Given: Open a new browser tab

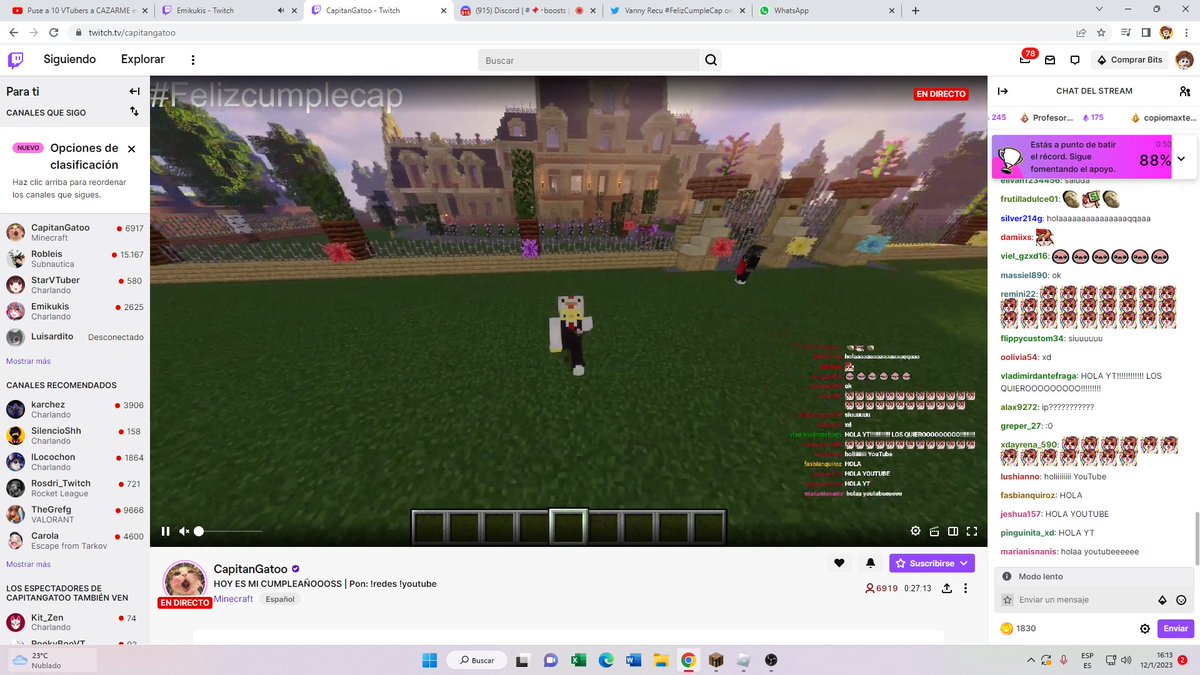Looking at the screenshot, I should 915,10.
